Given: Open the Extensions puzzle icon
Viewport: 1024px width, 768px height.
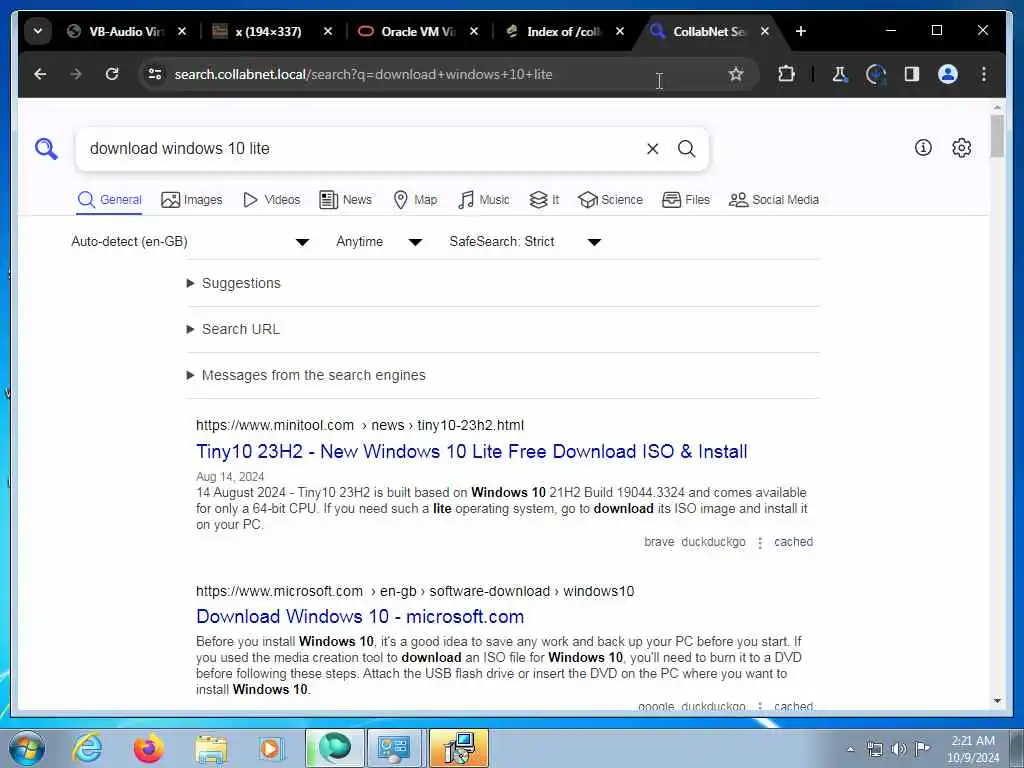Looking at the screenshot, I should pyautogui.click(x=786, y=74).
